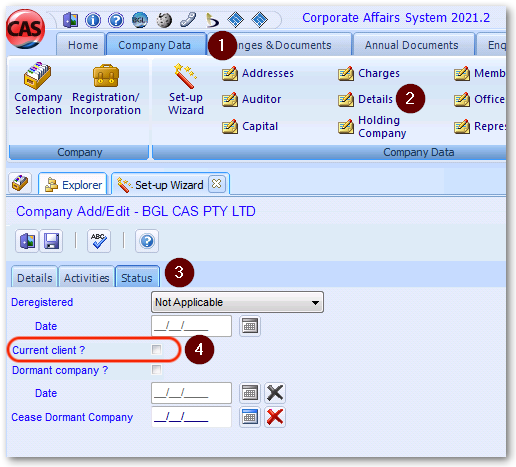Viewport: 516px width, 467px height.
Task: Open Company Selection
Action: click(38, 89)
